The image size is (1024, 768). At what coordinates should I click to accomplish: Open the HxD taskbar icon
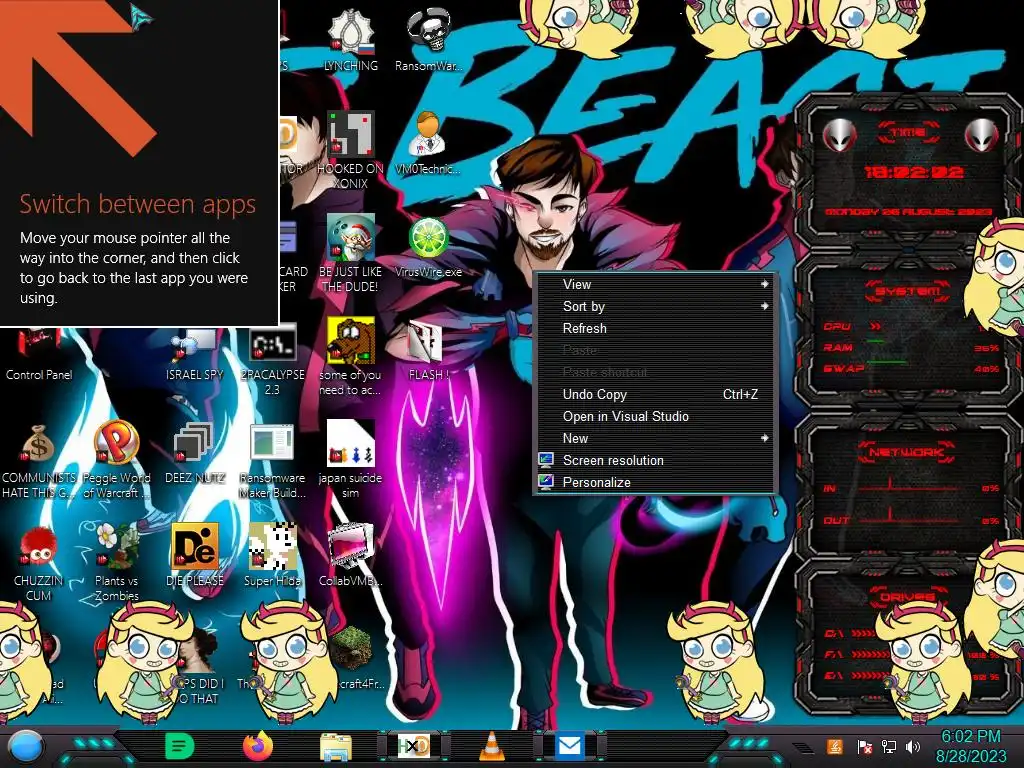414,746
